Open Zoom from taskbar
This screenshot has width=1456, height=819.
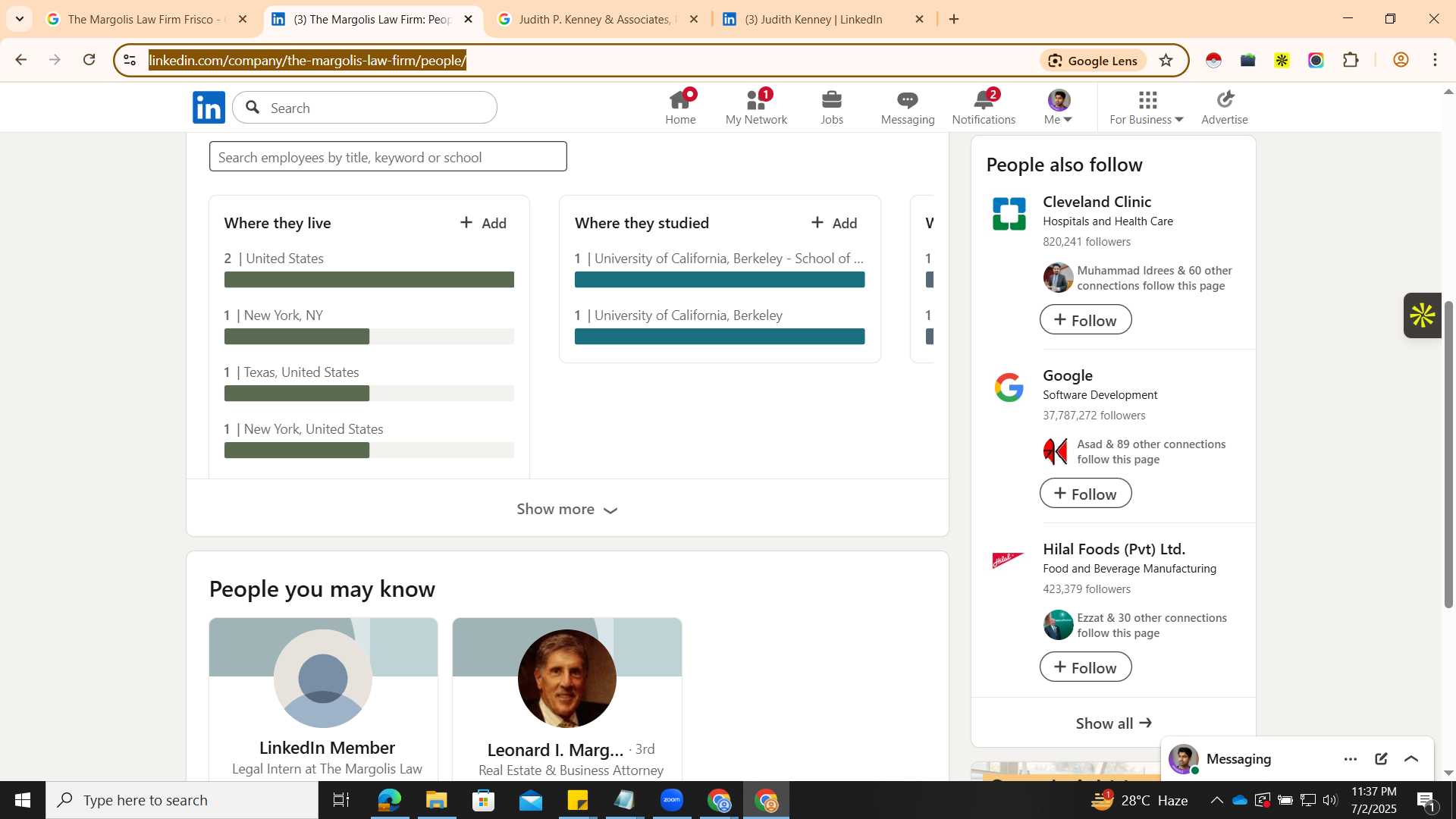point(672,800)
